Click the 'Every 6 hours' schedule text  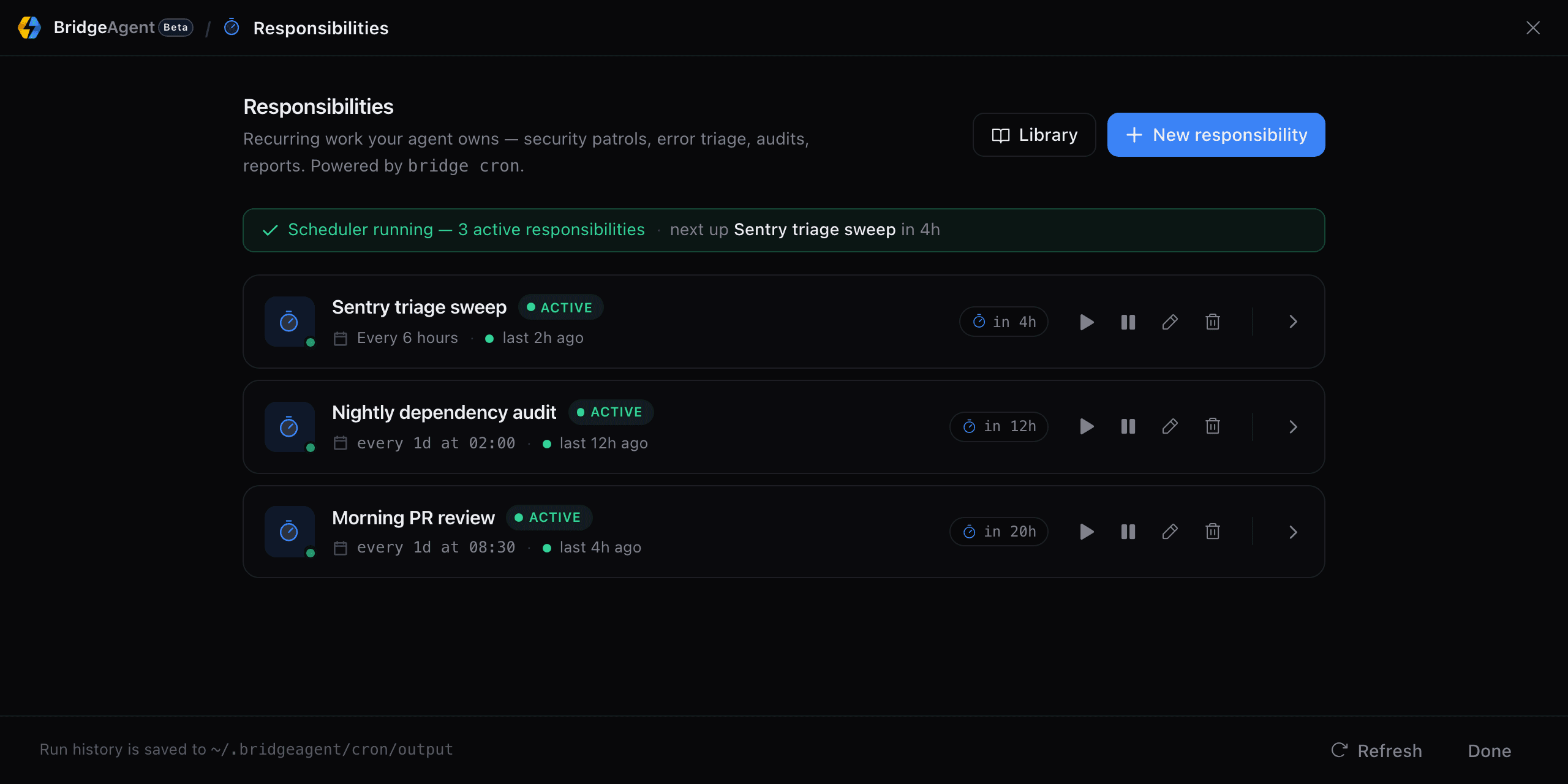pyautogui.click(x=407, y=338)
